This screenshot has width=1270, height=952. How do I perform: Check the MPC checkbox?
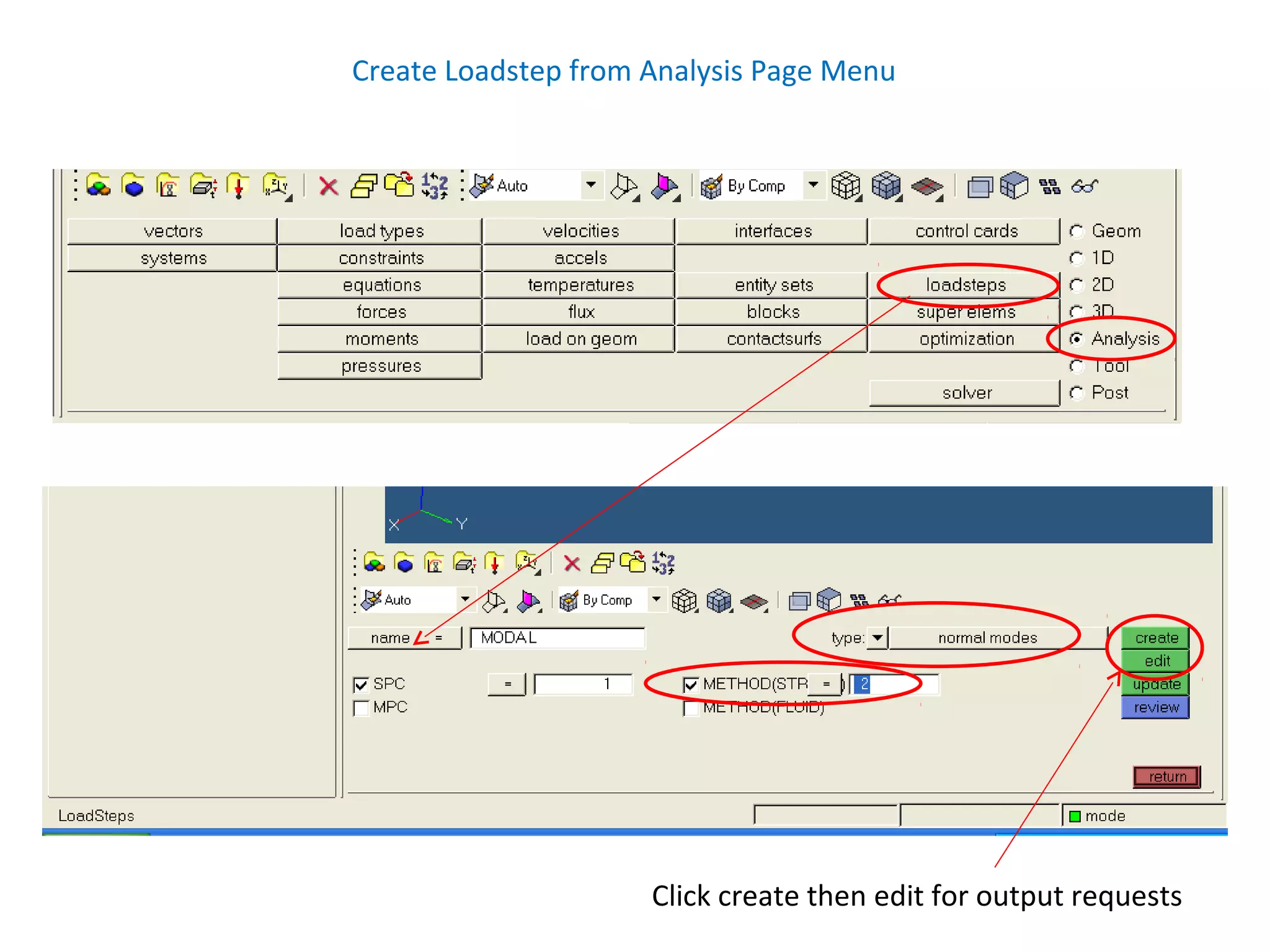[x=361, y=708]
